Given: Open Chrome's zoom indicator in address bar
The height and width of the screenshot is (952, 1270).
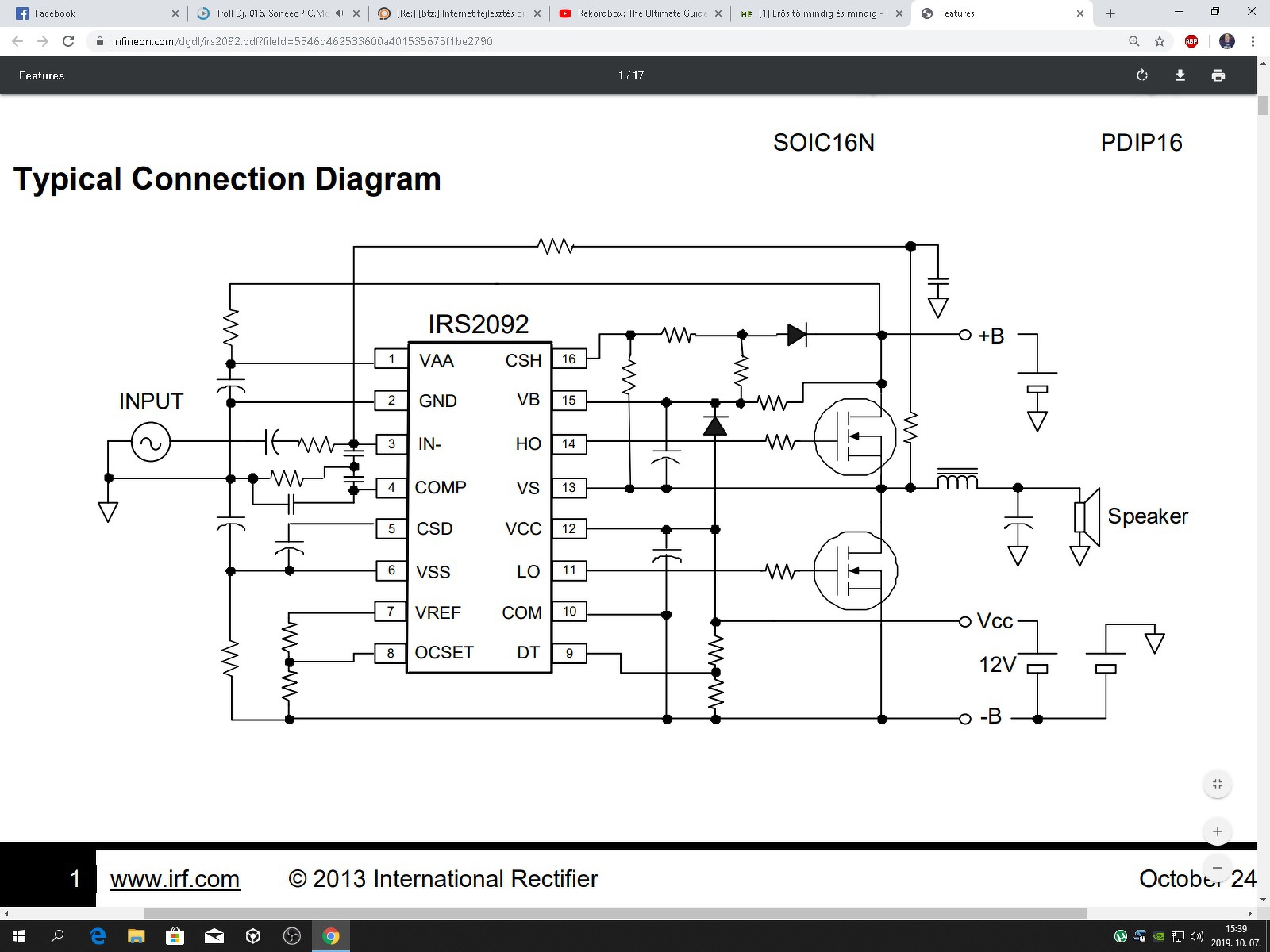Looking at the screenshot, I should pos(1134,41).
